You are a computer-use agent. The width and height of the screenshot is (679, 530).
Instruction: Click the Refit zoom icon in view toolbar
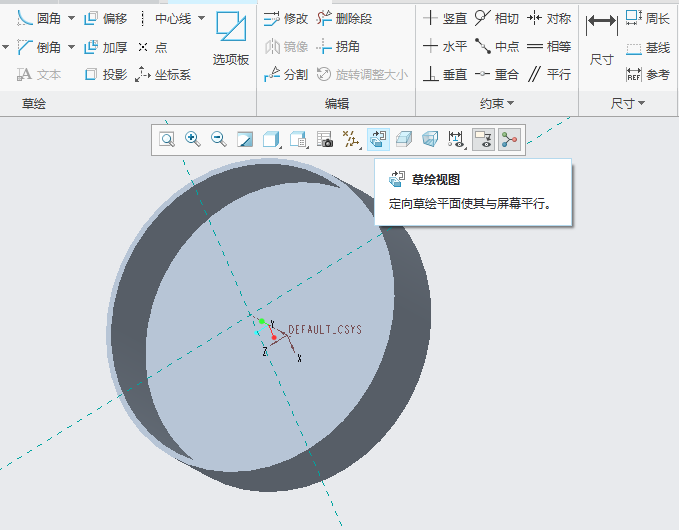tap(167, 139)
